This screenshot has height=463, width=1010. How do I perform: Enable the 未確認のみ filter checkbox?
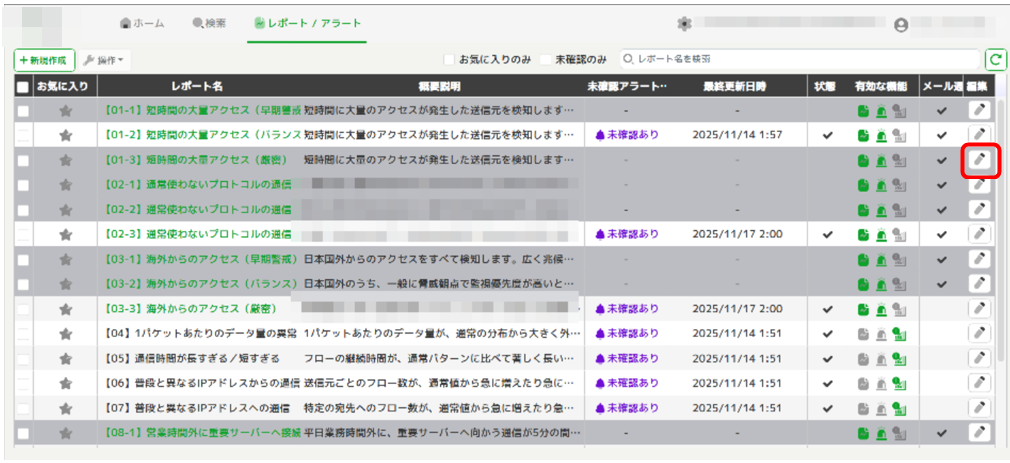(546, 60)
